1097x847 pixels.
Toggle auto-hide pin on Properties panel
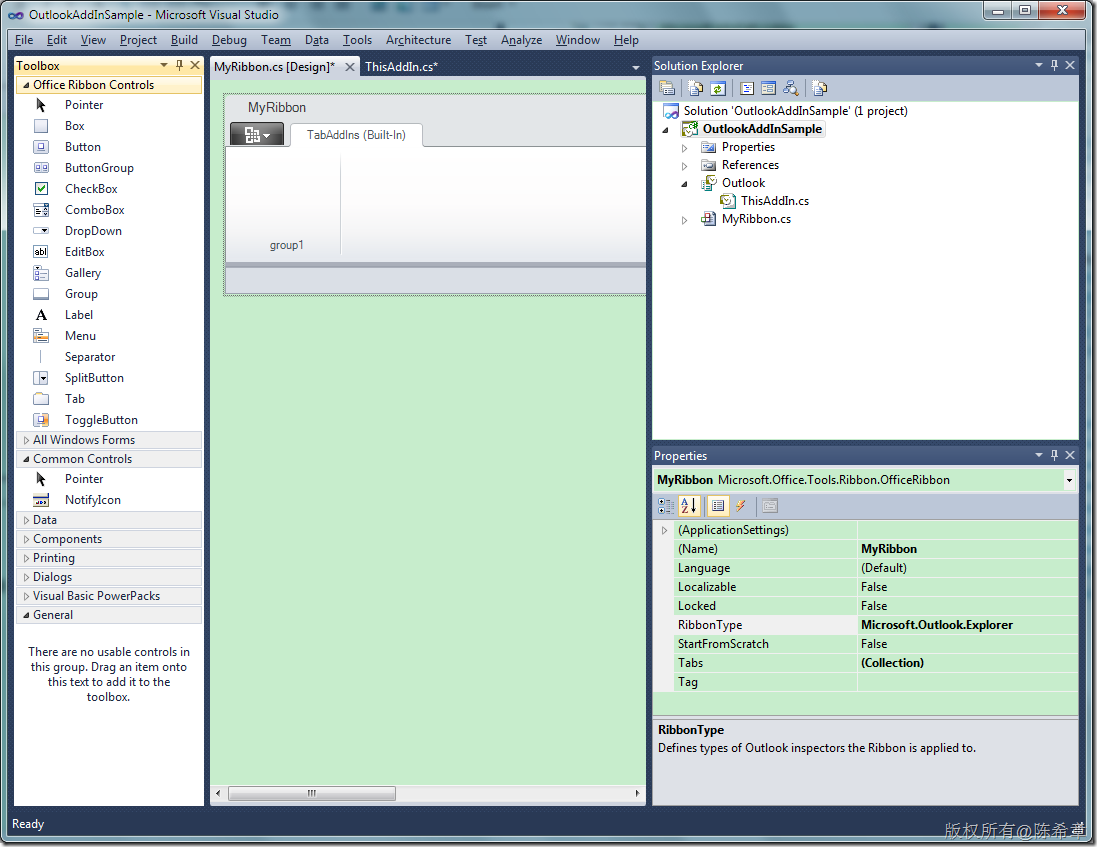(x=1054, y=455)
